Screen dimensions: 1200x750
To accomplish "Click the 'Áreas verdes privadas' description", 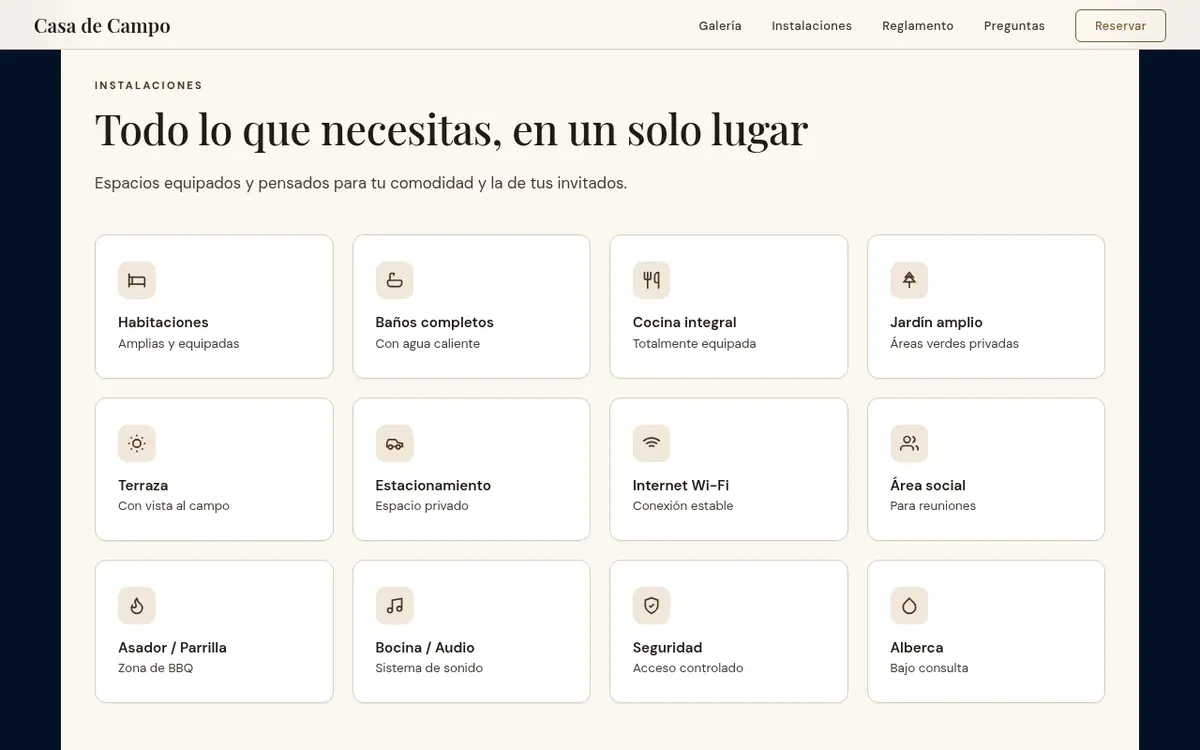I will click(x=955, y=343).
